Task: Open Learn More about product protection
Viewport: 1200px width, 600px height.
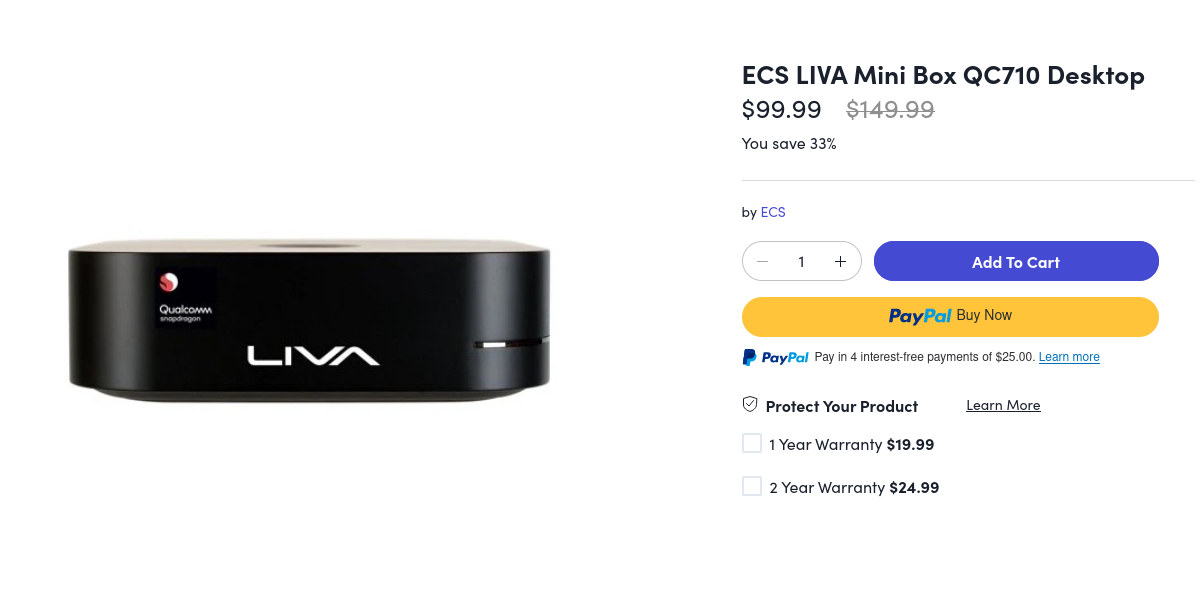Action: point(1003,405)
